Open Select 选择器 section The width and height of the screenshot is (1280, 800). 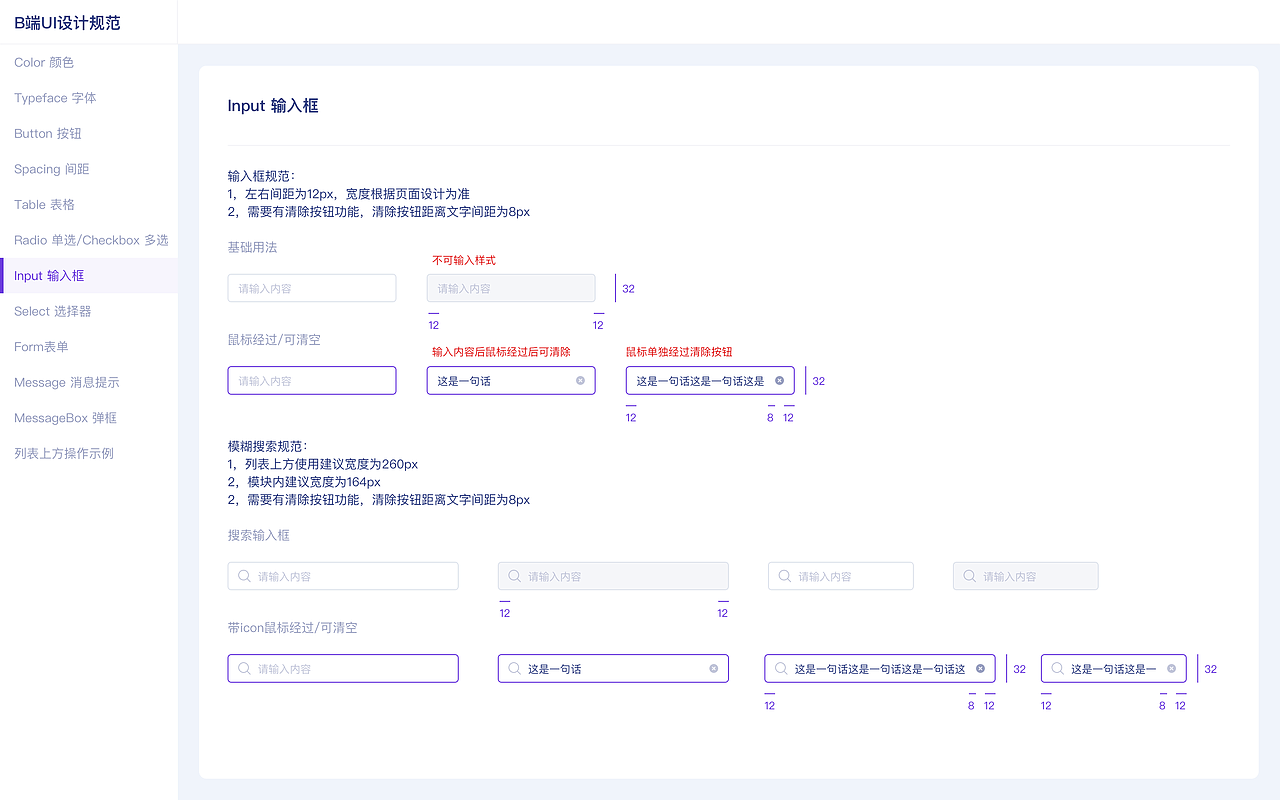(89, 311)
